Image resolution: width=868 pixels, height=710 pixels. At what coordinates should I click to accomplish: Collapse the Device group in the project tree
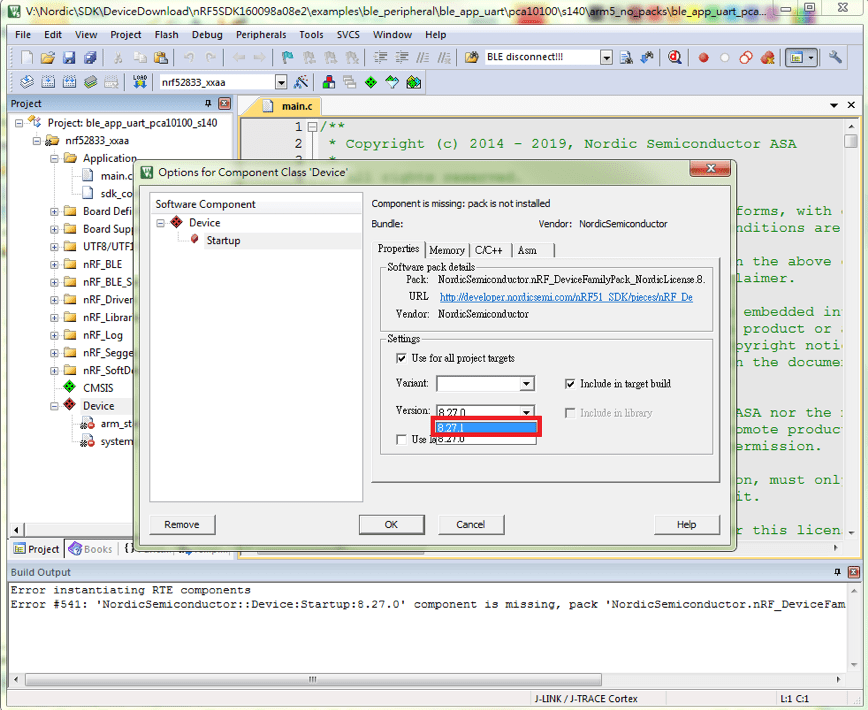pyautogui.click(x=54, y=406)
